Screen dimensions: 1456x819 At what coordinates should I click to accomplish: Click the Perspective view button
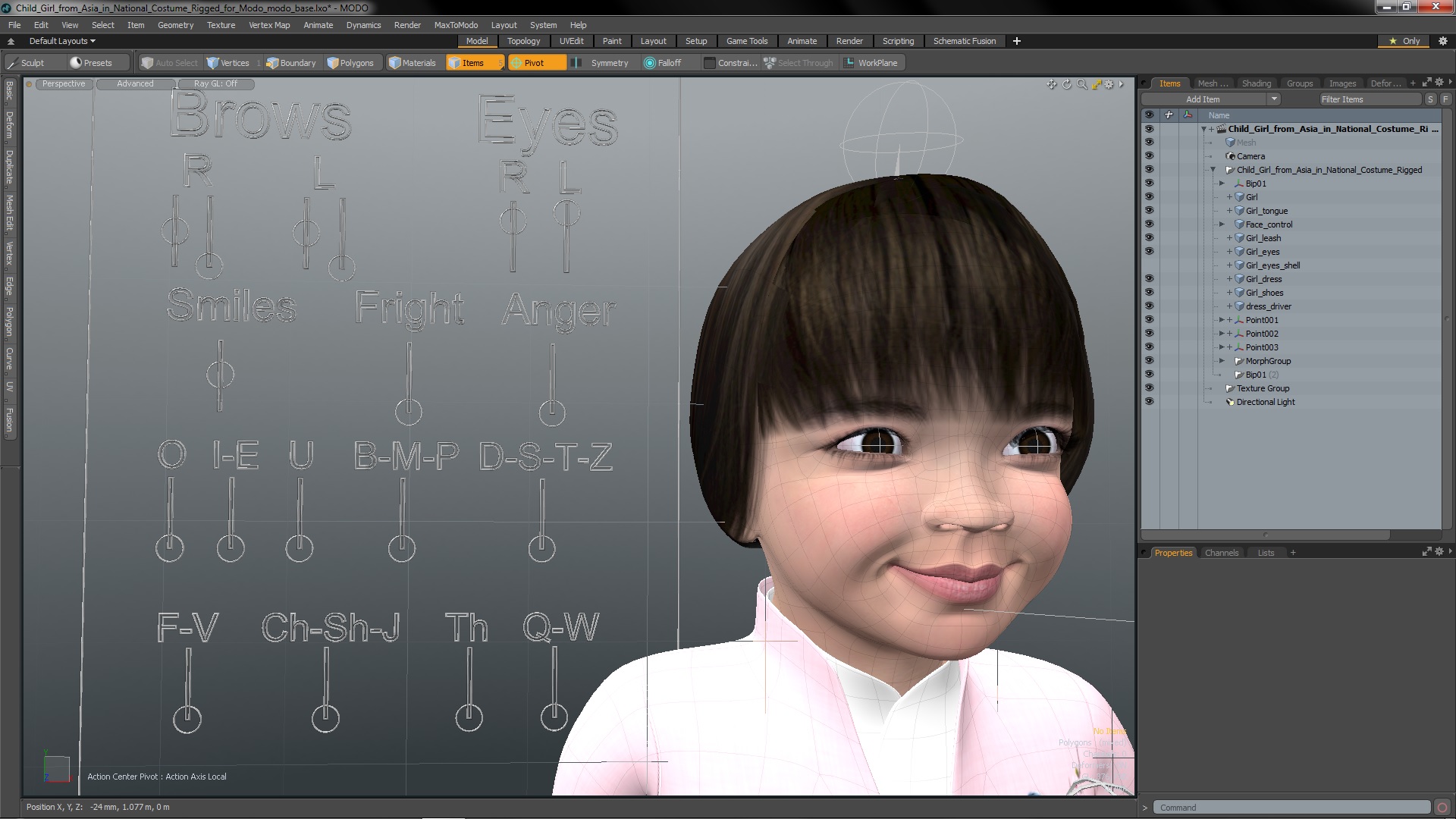pyautogui.click(x=64, y=84)
